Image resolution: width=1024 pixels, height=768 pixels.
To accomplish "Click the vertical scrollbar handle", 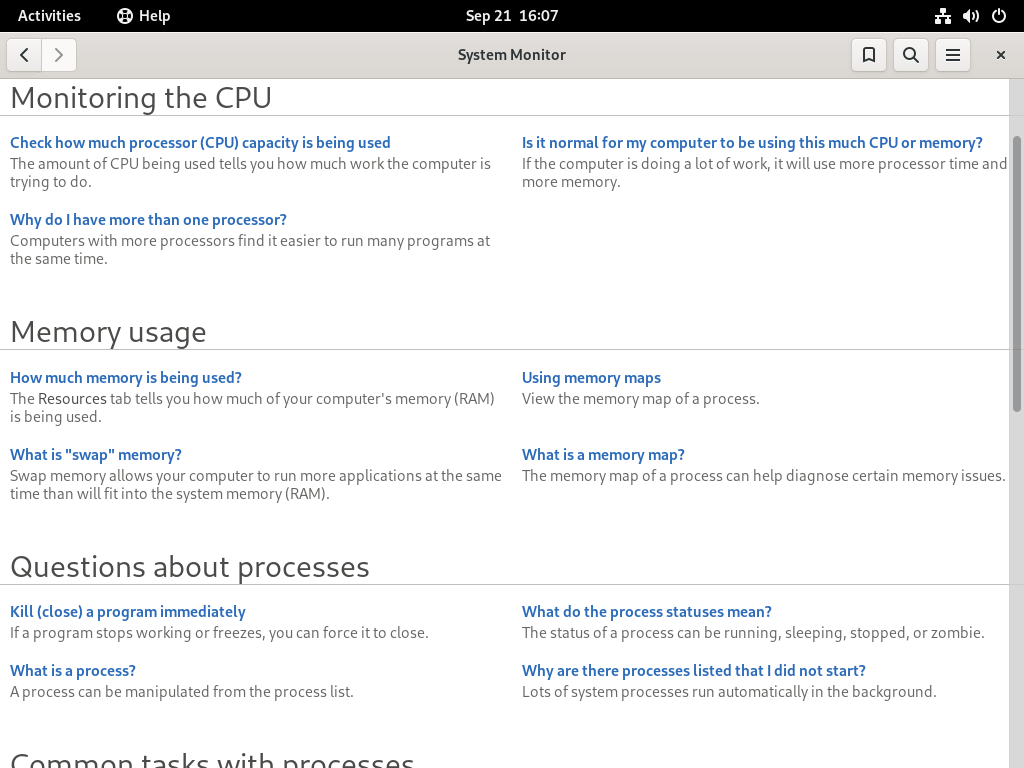I will [1016, 274].
